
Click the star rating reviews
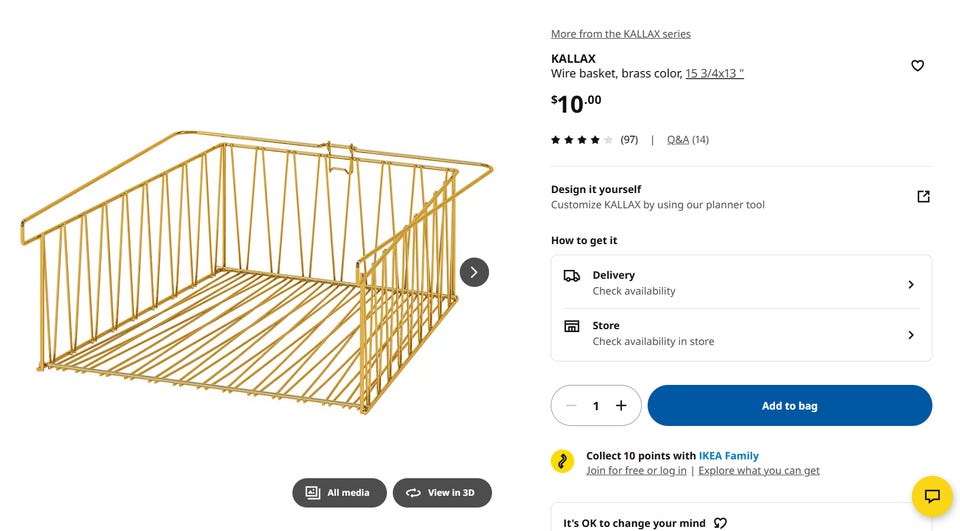click(594, 140)
